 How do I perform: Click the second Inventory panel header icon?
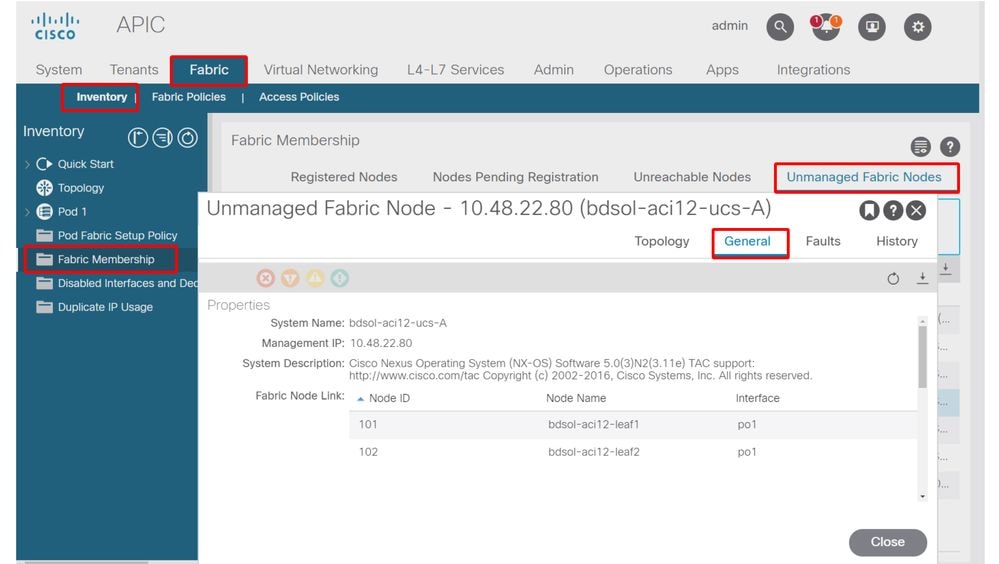(162, 138)
